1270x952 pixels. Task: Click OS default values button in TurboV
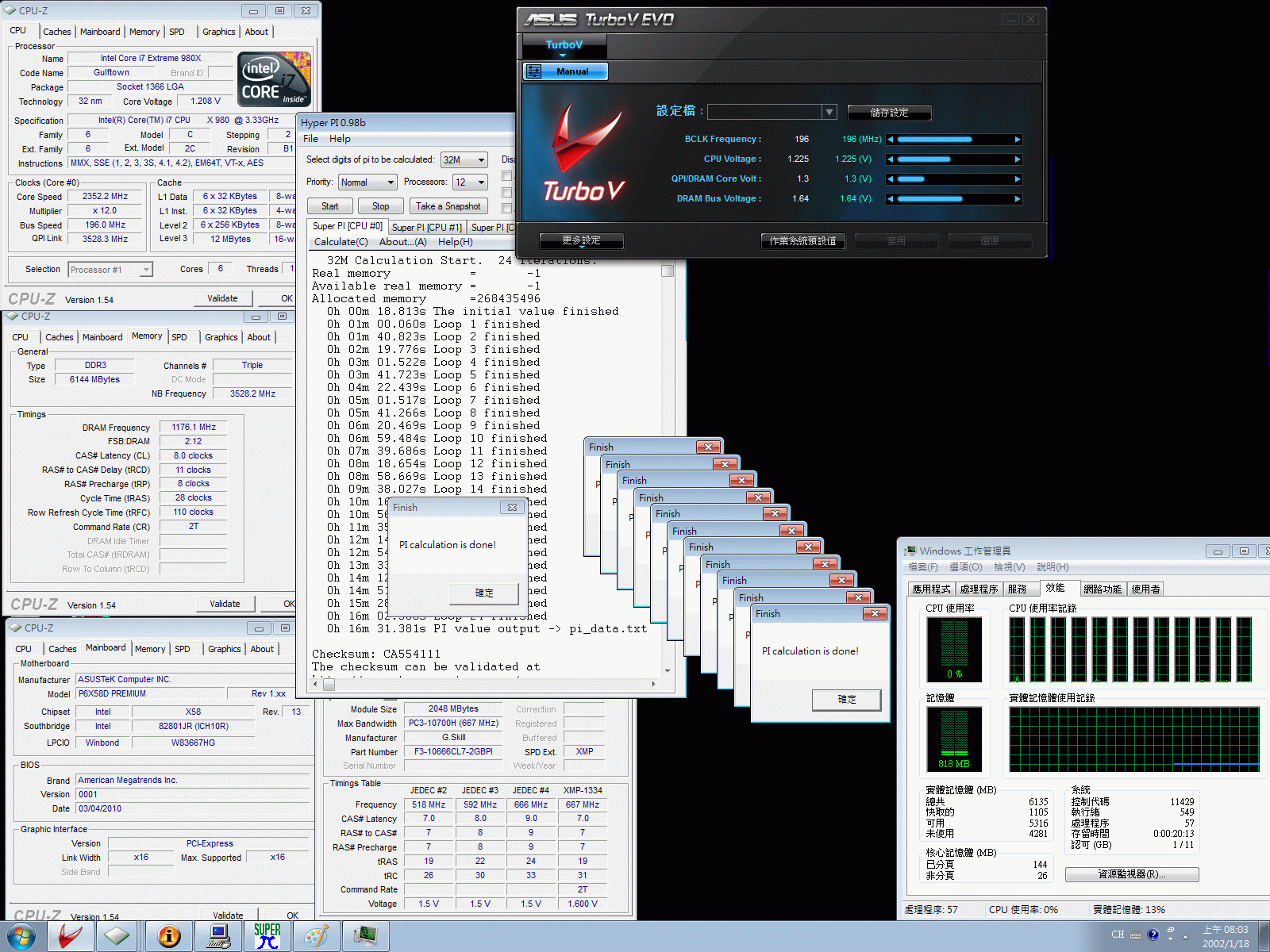[802, 241]
